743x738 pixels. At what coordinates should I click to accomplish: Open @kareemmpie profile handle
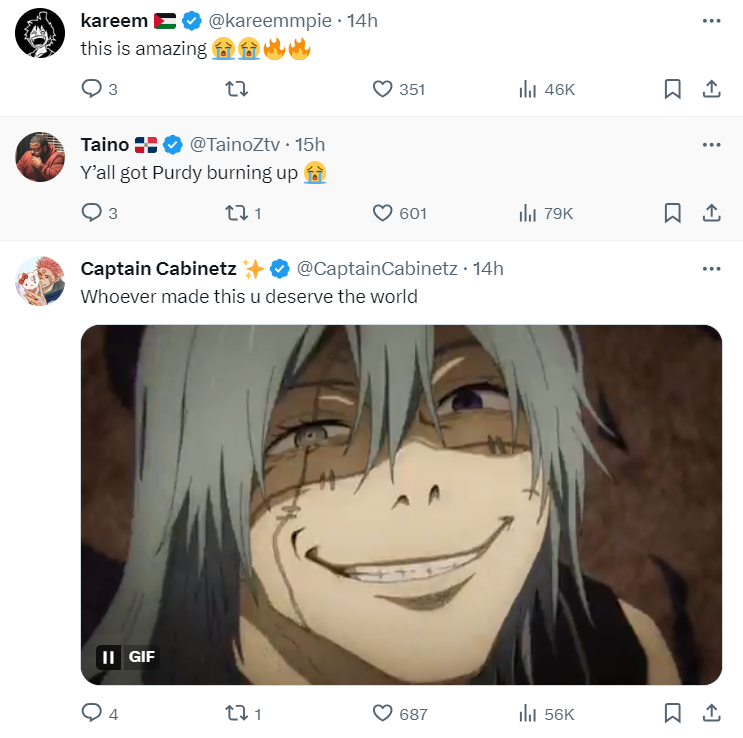269,21
